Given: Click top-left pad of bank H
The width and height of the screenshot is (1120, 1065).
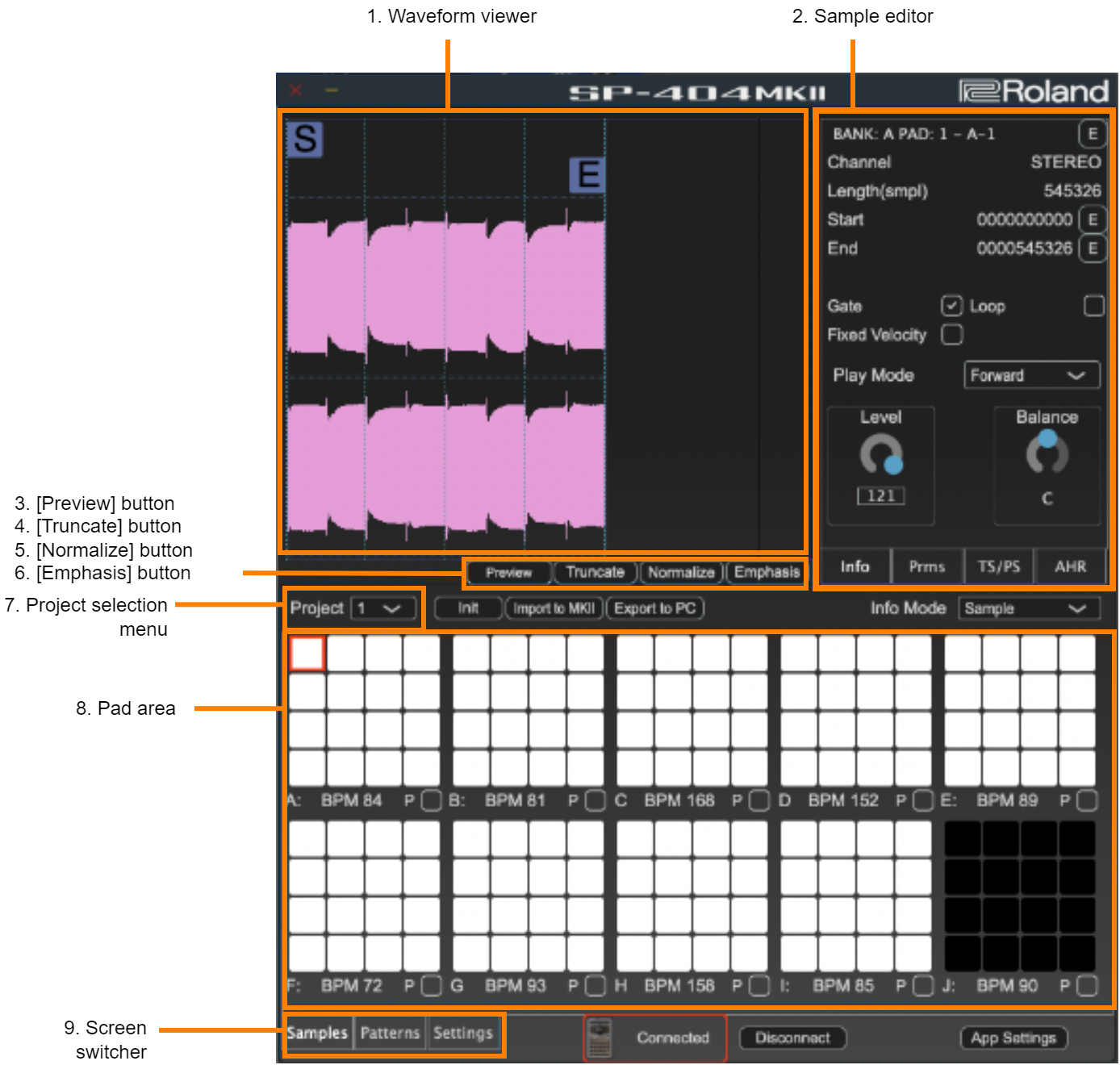Looking at the screenshot, I should click(x=635, y=839).
